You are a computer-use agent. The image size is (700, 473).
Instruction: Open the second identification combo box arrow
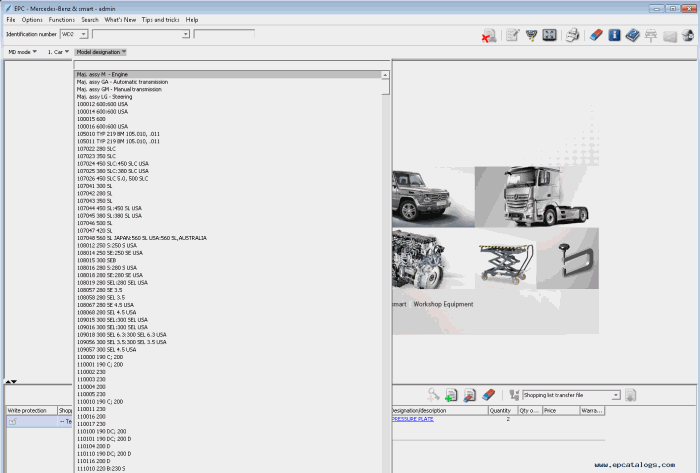coord(186,34)
